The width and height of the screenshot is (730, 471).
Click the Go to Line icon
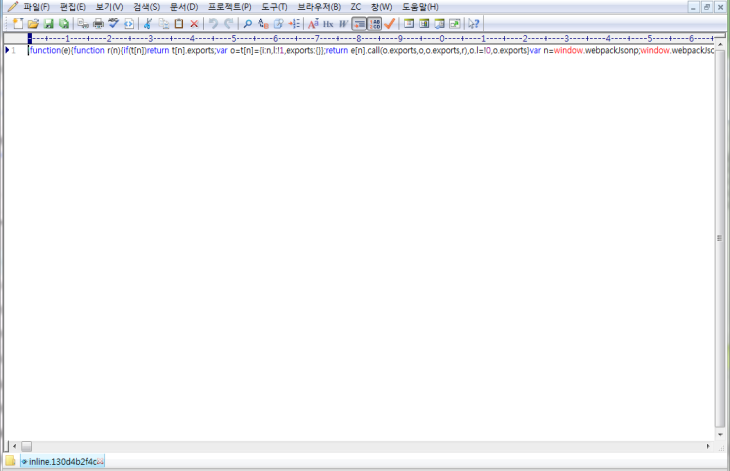coord(294,23)
